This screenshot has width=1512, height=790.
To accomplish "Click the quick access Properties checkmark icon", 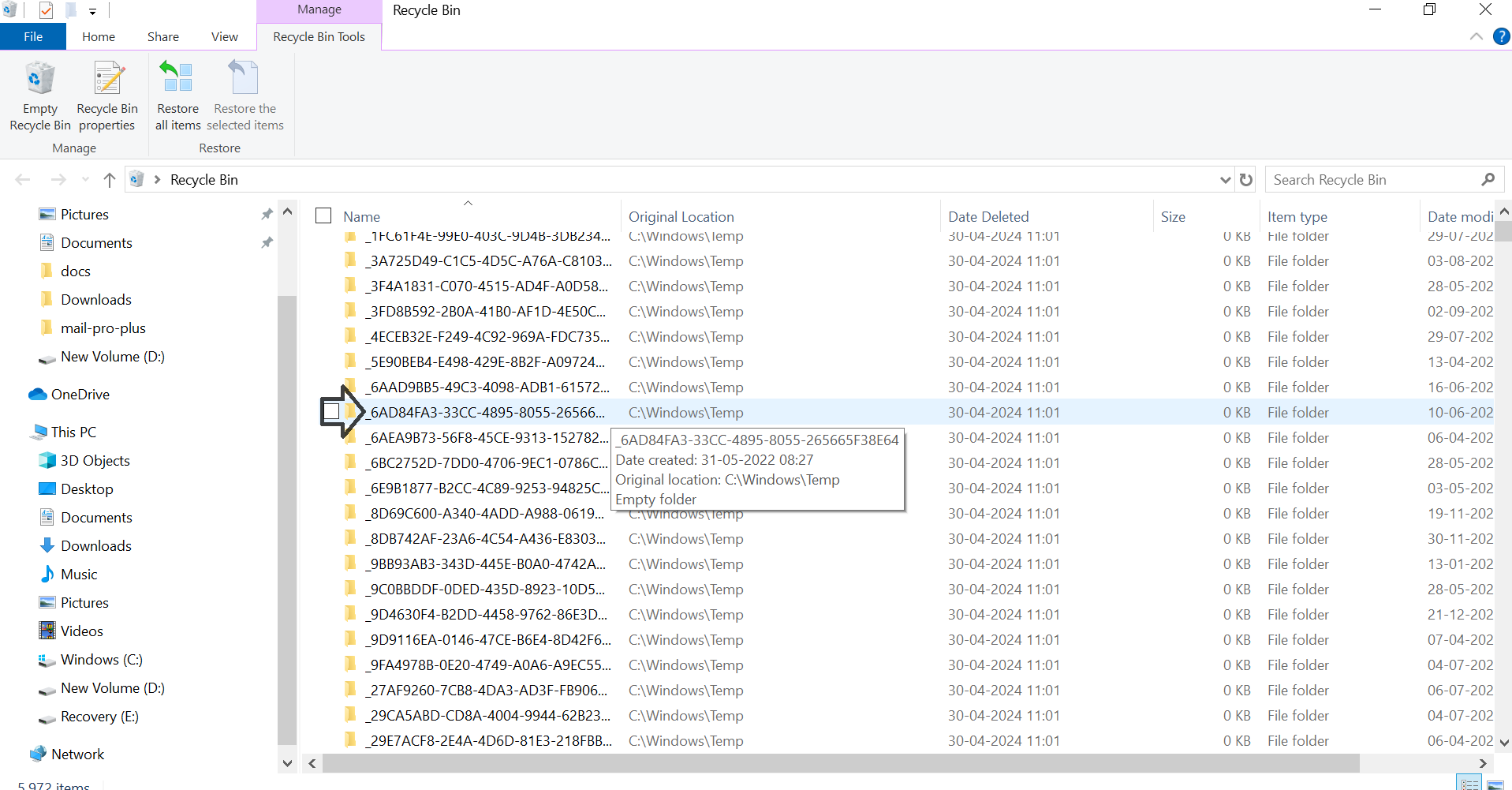I will 47,10.
